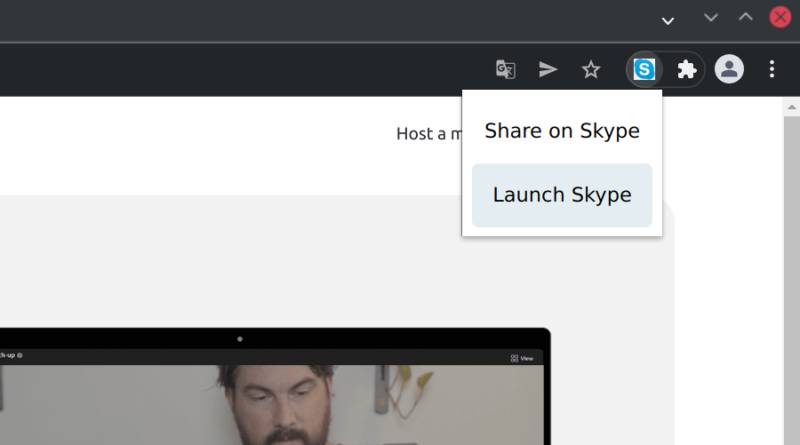Open the Extensions puzzle piece menu
The width and height of the screenshot is (800, 445).
[686, 69]
